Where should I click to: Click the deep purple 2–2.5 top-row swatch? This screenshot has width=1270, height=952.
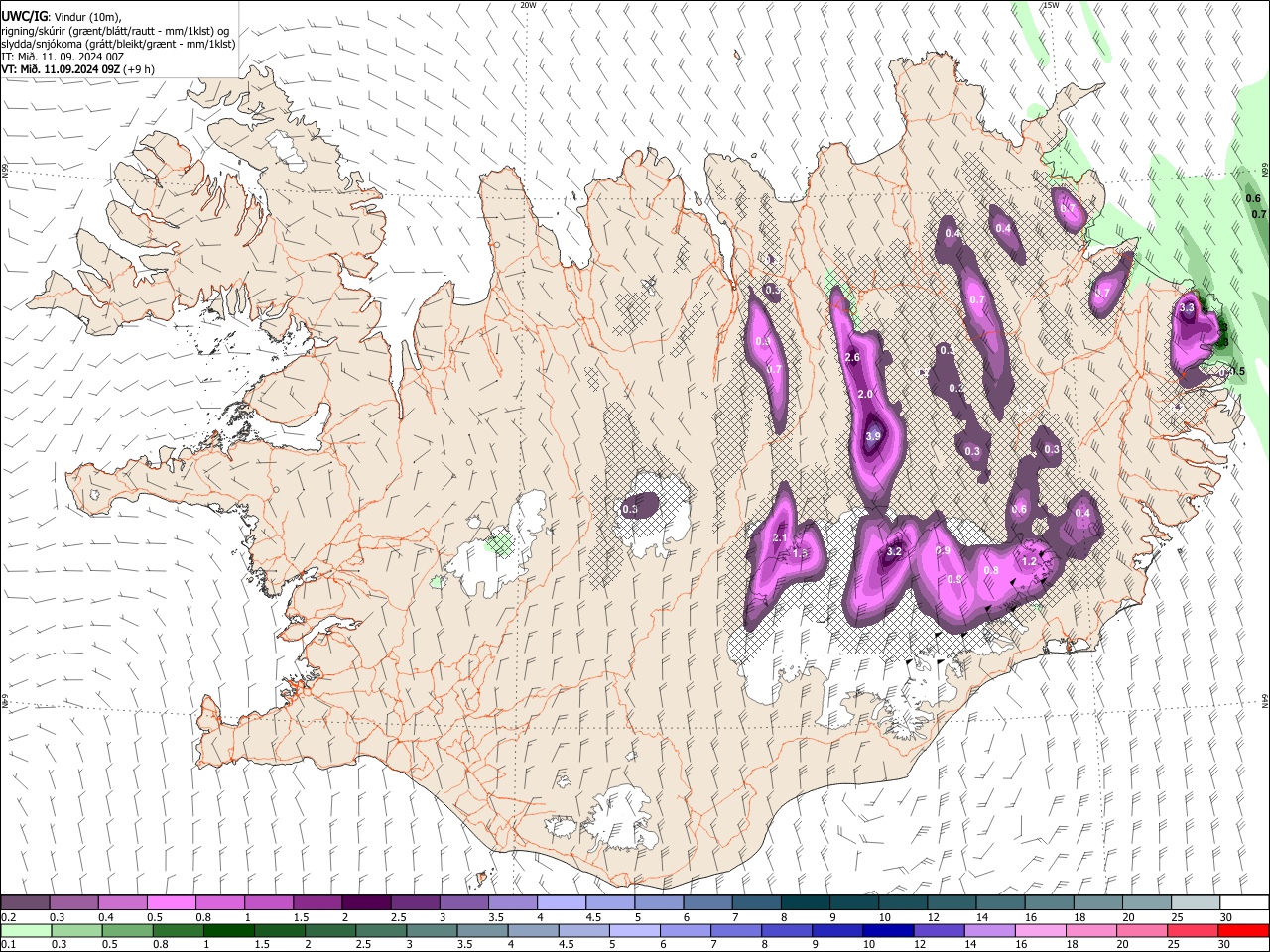pyautogui.click(x=366, y=902)
